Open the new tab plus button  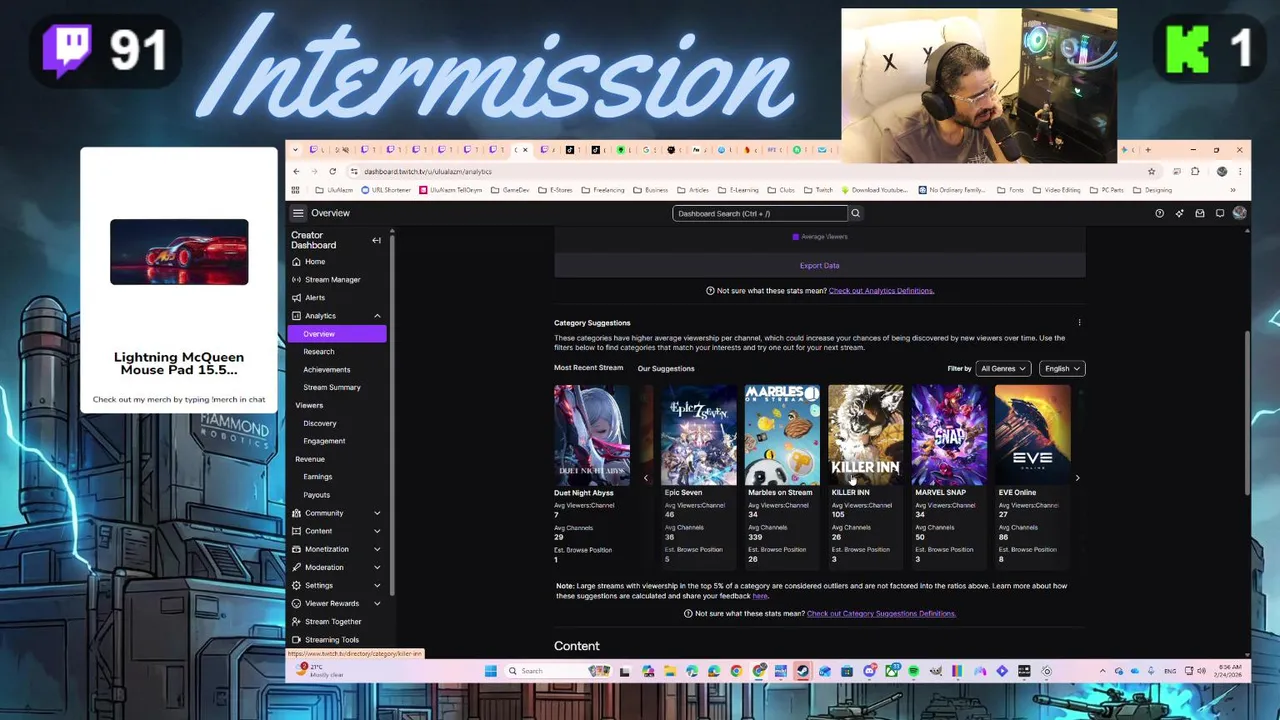click(x=1147, y=150)
